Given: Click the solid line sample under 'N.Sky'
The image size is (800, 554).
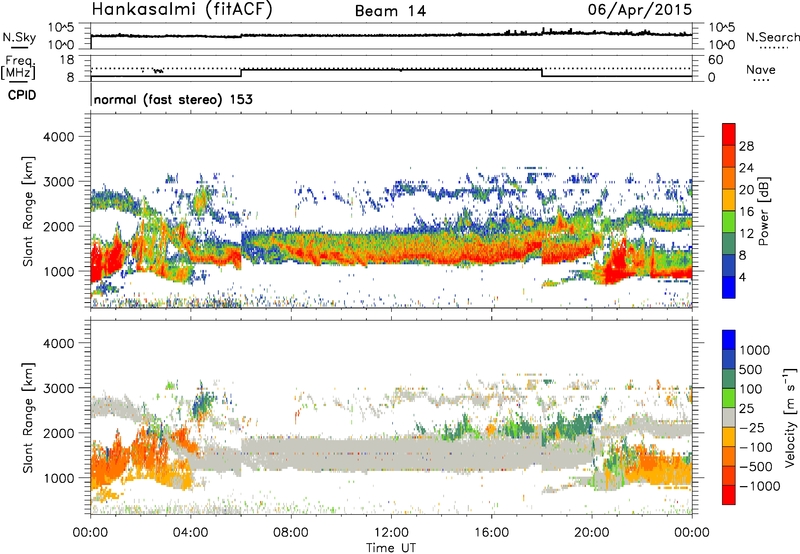Looking at the screenshot, I should pyautogui.click(x=19, y=47).
